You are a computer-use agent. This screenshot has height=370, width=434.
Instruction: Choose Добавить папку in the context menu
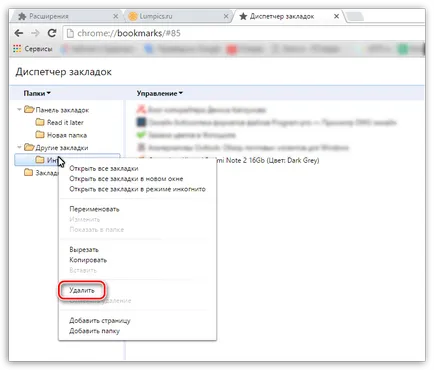tap(94, 331)
